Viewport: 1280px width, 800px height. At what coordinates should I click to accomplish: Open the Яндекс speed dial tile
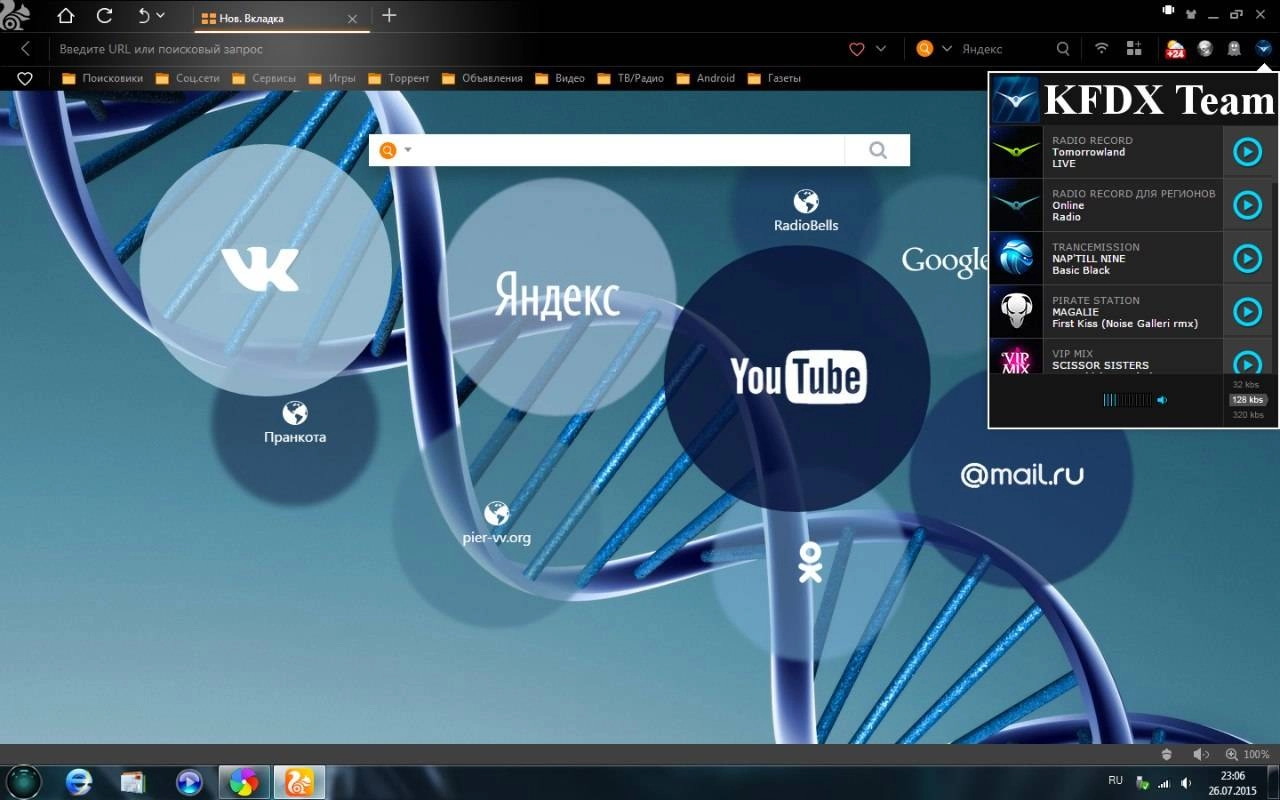click(557, 297)
